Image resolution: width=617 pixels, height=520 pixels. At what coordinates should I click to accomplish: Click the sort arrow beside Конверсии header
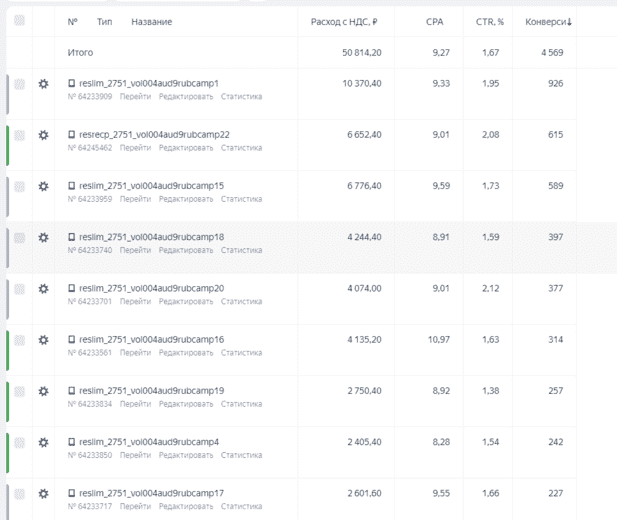pos(569,22)
